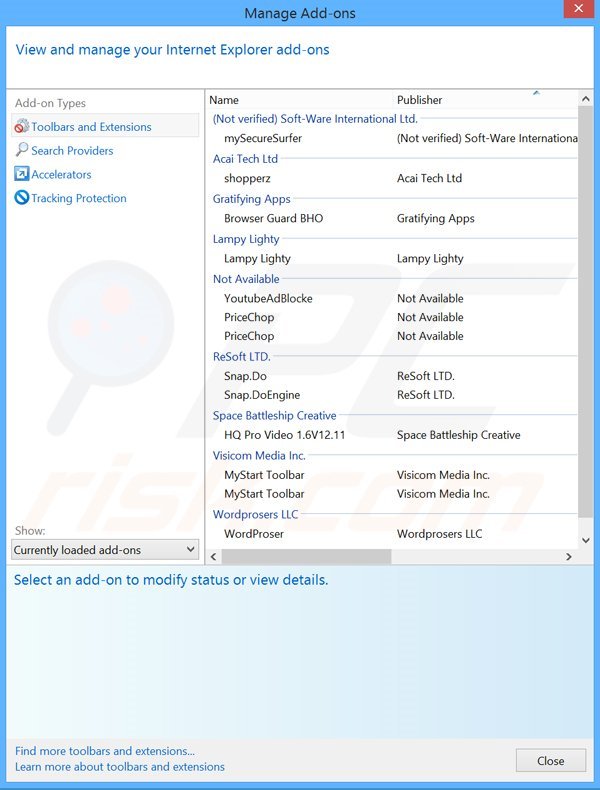Click the Space Battleship Creative publisher cell
Image resolution: width=600 pixels, height=790 pixels.
[458, 435]
